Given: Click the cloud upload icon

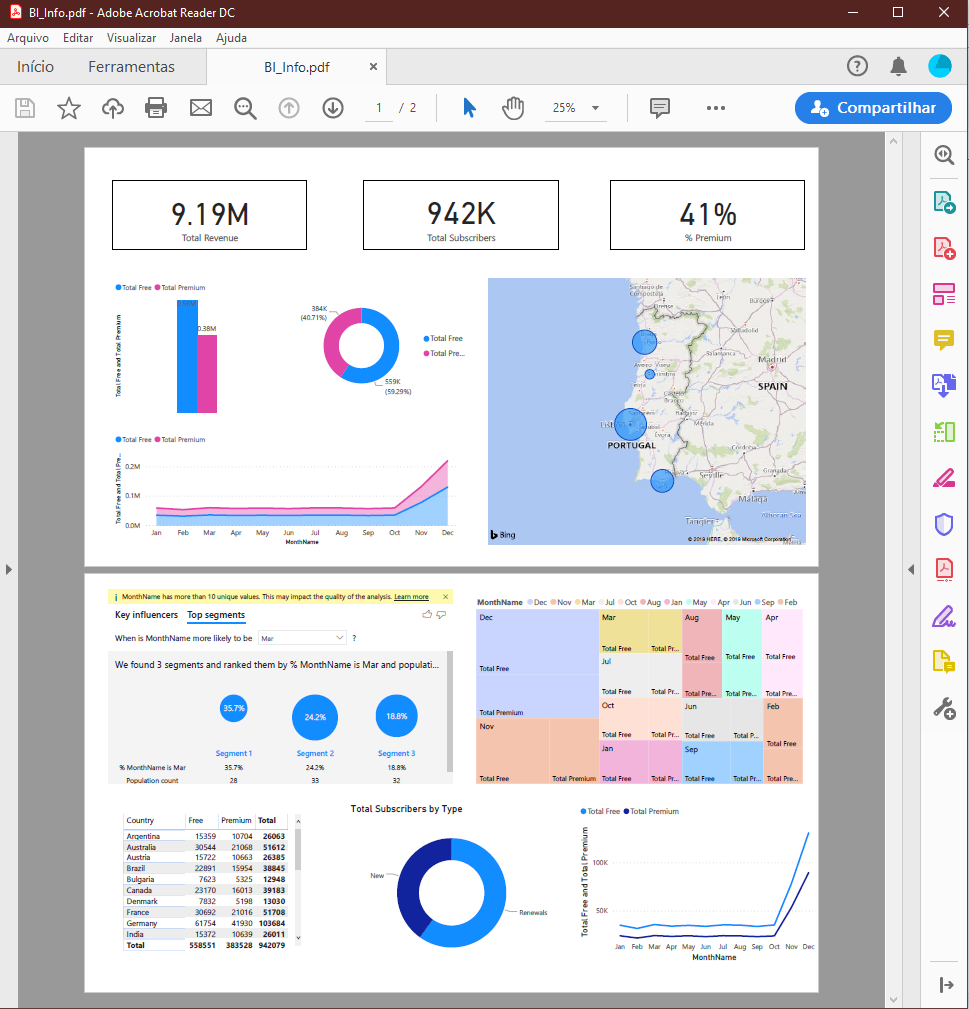Looking at the screenshot, I should pos(113,108).
